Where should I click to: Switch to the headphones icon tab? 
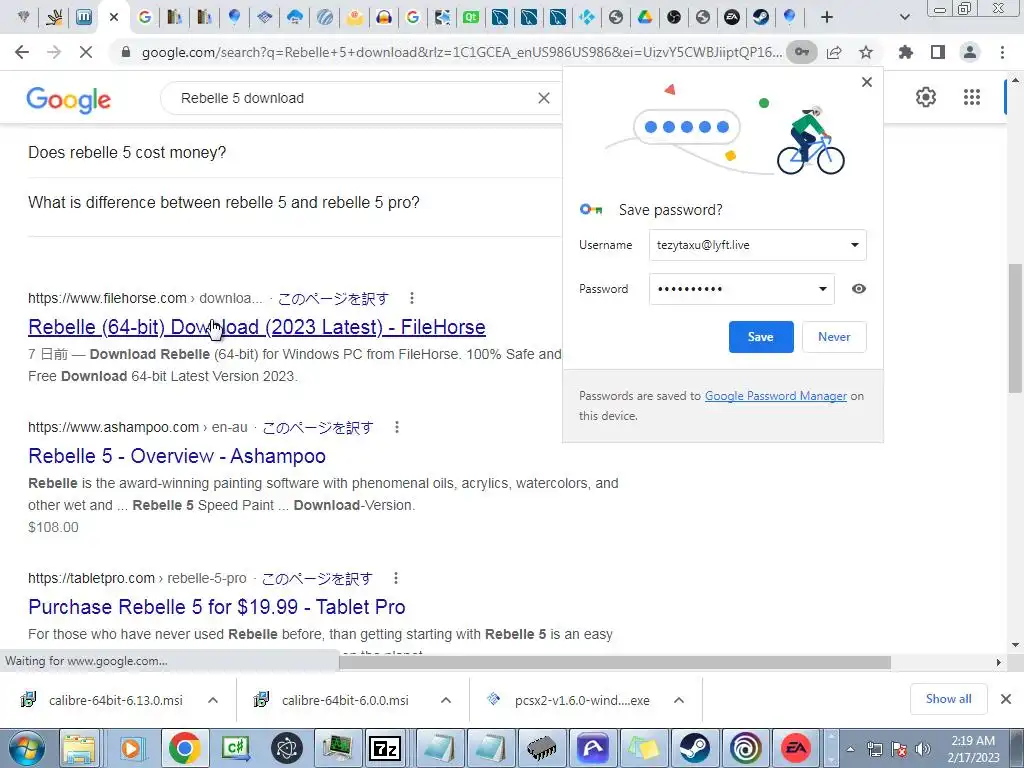(384, 18)
